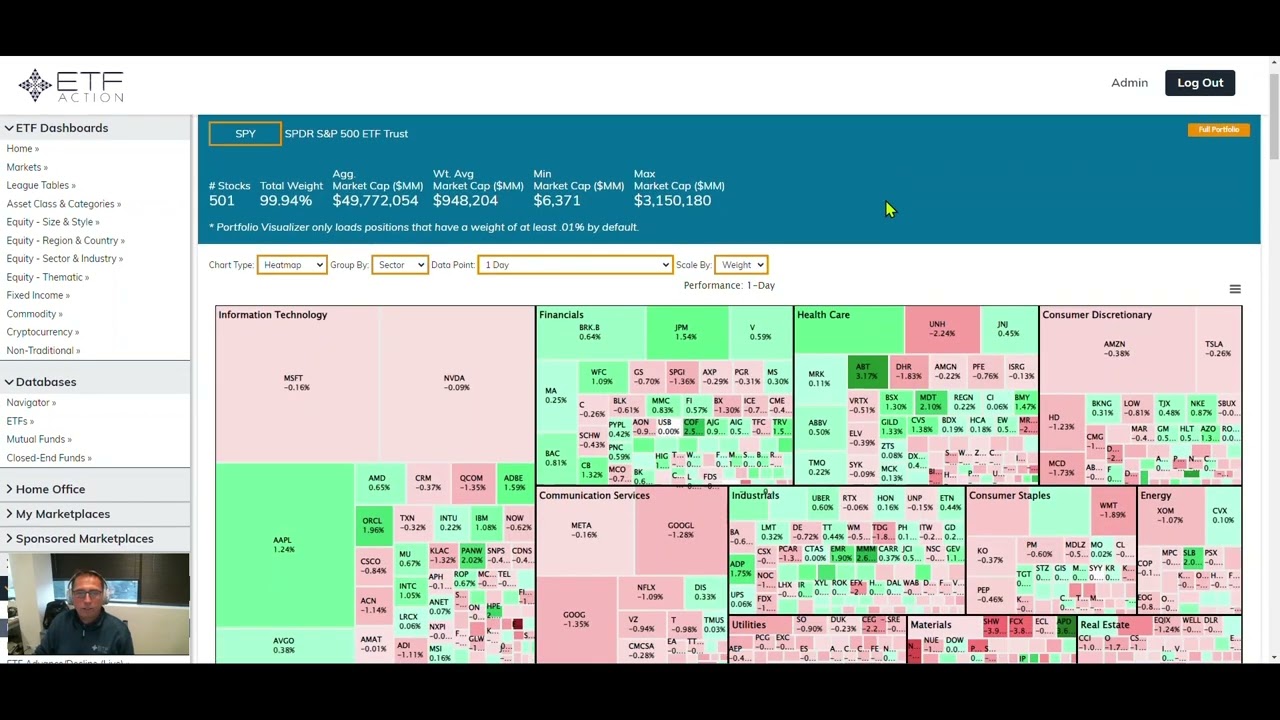Open Equity - Thematic link
This screenshot has height=720, width=1280.
47,277
